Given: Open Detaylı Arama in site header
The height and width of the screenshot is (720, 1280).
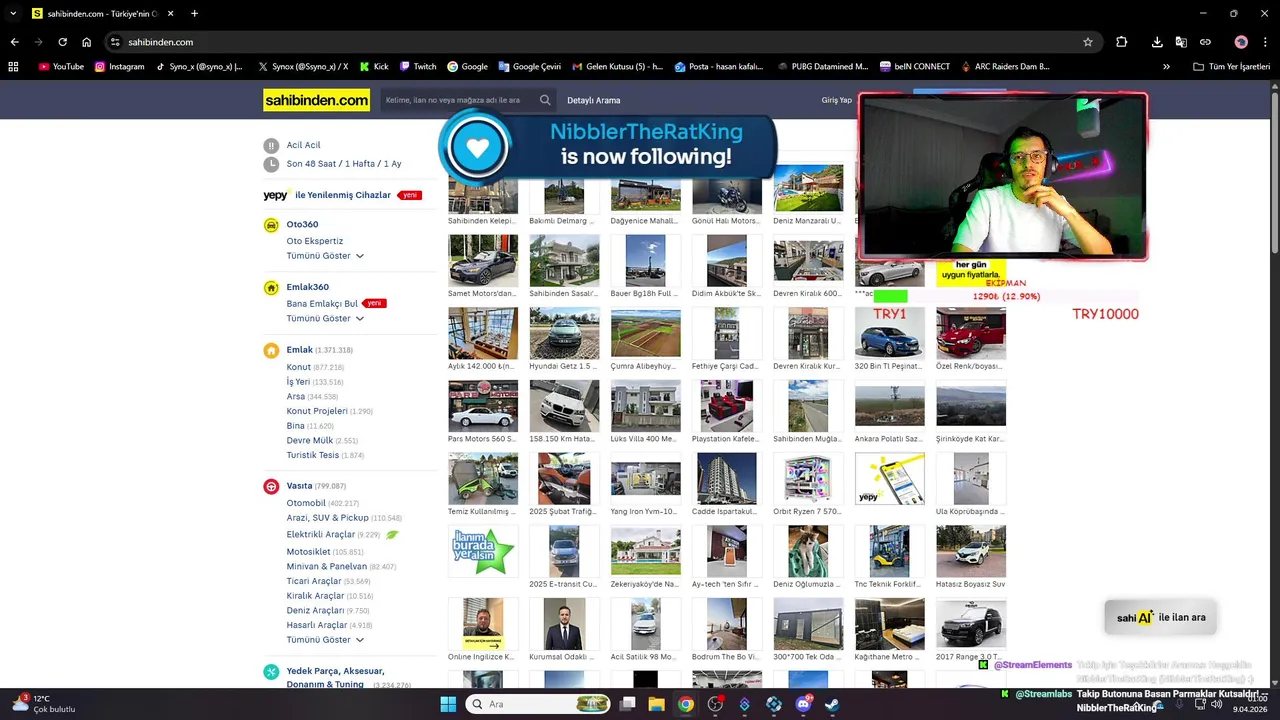Looking at the screenshot, I should coord(594,100).
